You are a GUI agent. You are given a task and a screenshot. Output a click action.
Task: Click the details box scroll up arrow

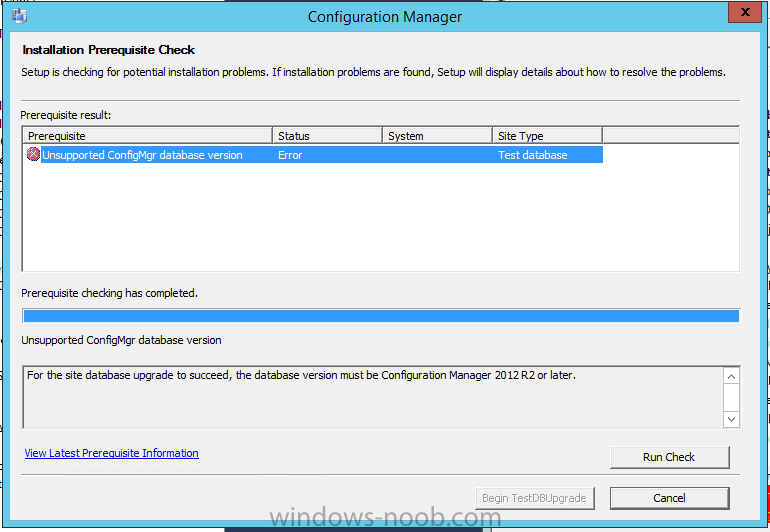click(x=731, y=376)
